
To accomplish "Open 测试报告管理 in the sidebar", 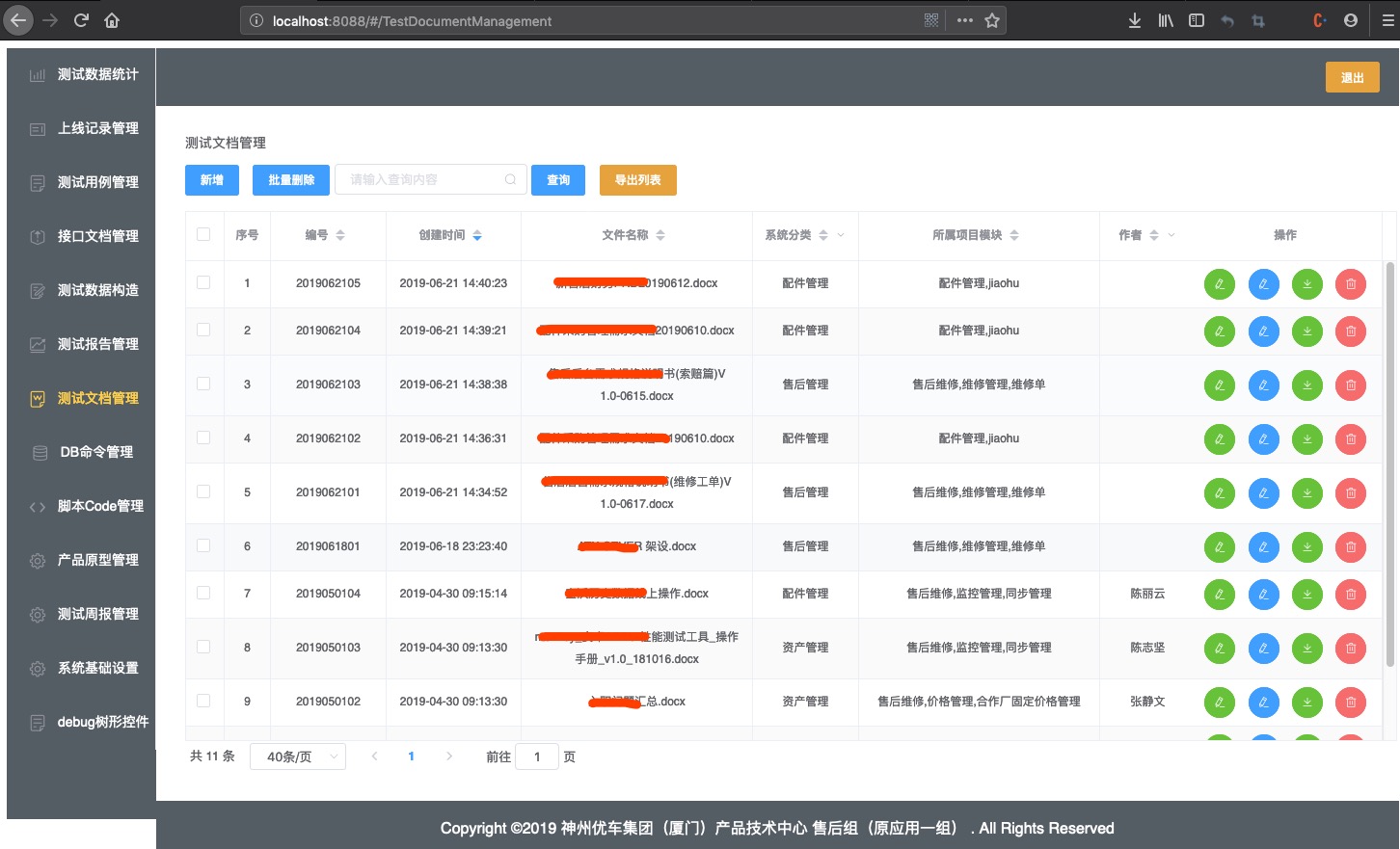I will [x=81, y=344].
